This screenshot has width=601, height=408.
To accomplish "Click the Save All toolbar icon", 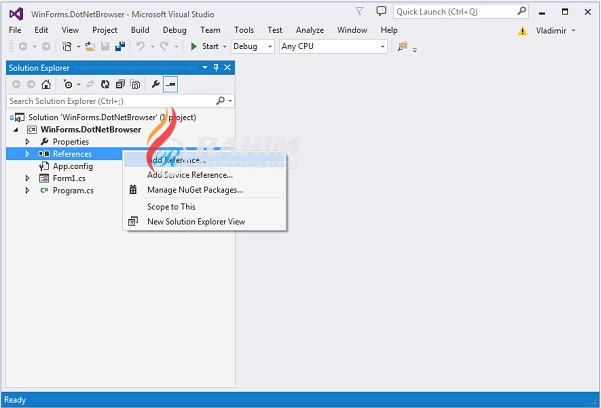I will tap(120, 46).
